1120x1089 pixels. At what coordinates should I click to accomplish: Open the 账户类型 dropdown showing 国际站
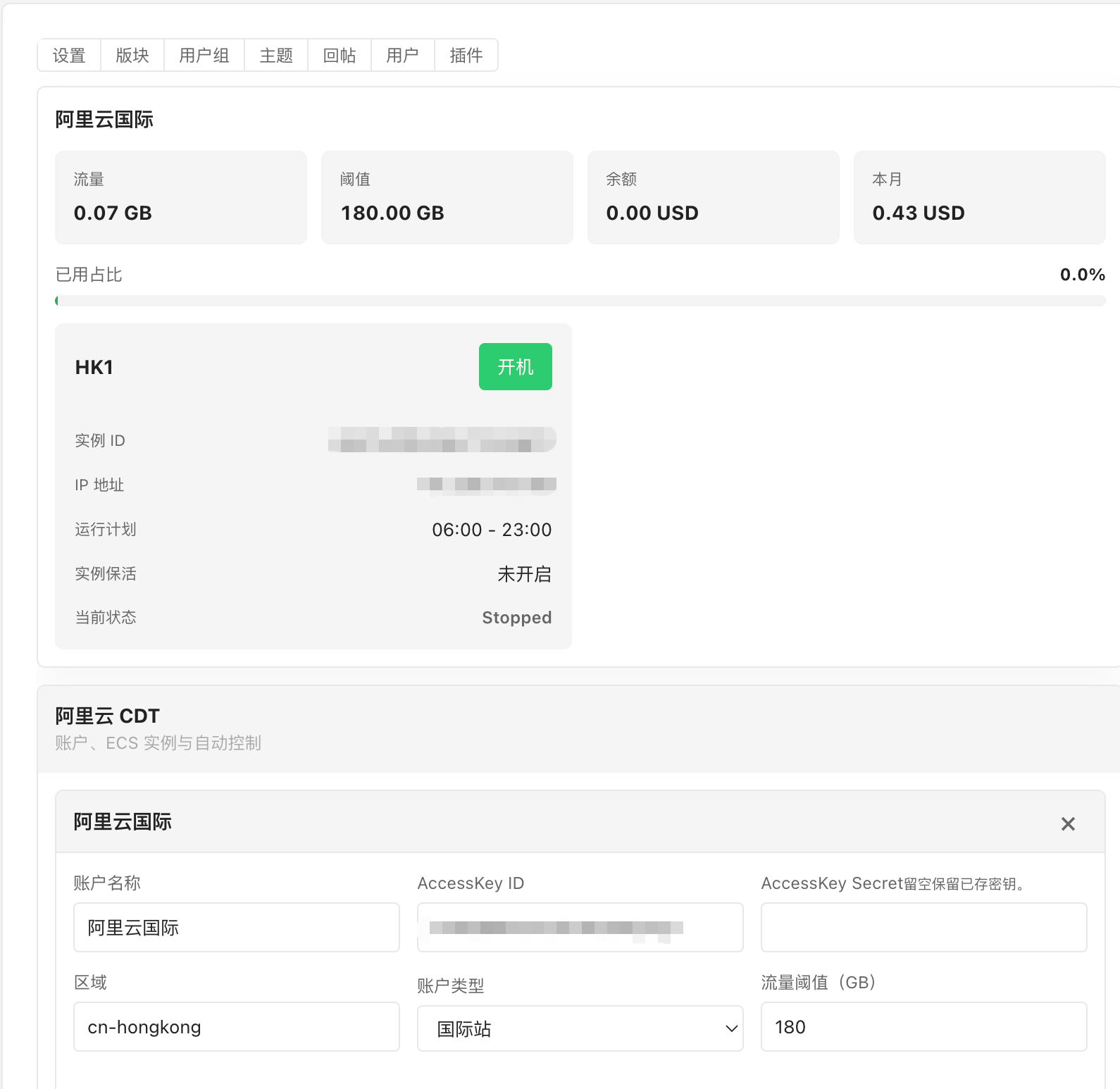(x=580, y=1028)
